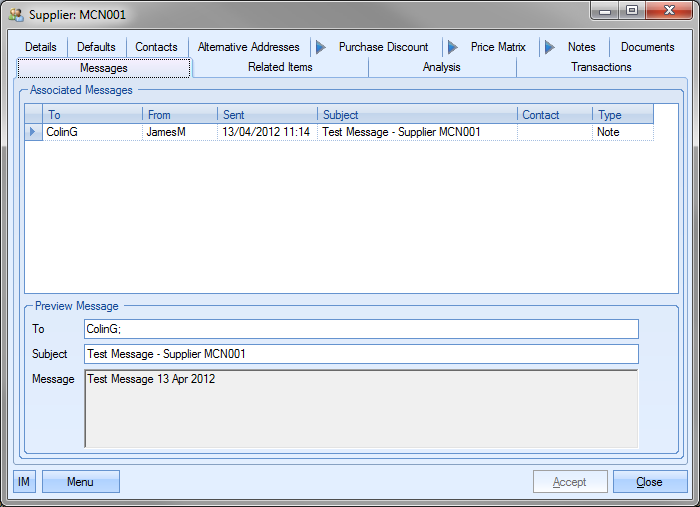
Task: Go to Alternative Addresses tab
Action: [x=248, y=47]
